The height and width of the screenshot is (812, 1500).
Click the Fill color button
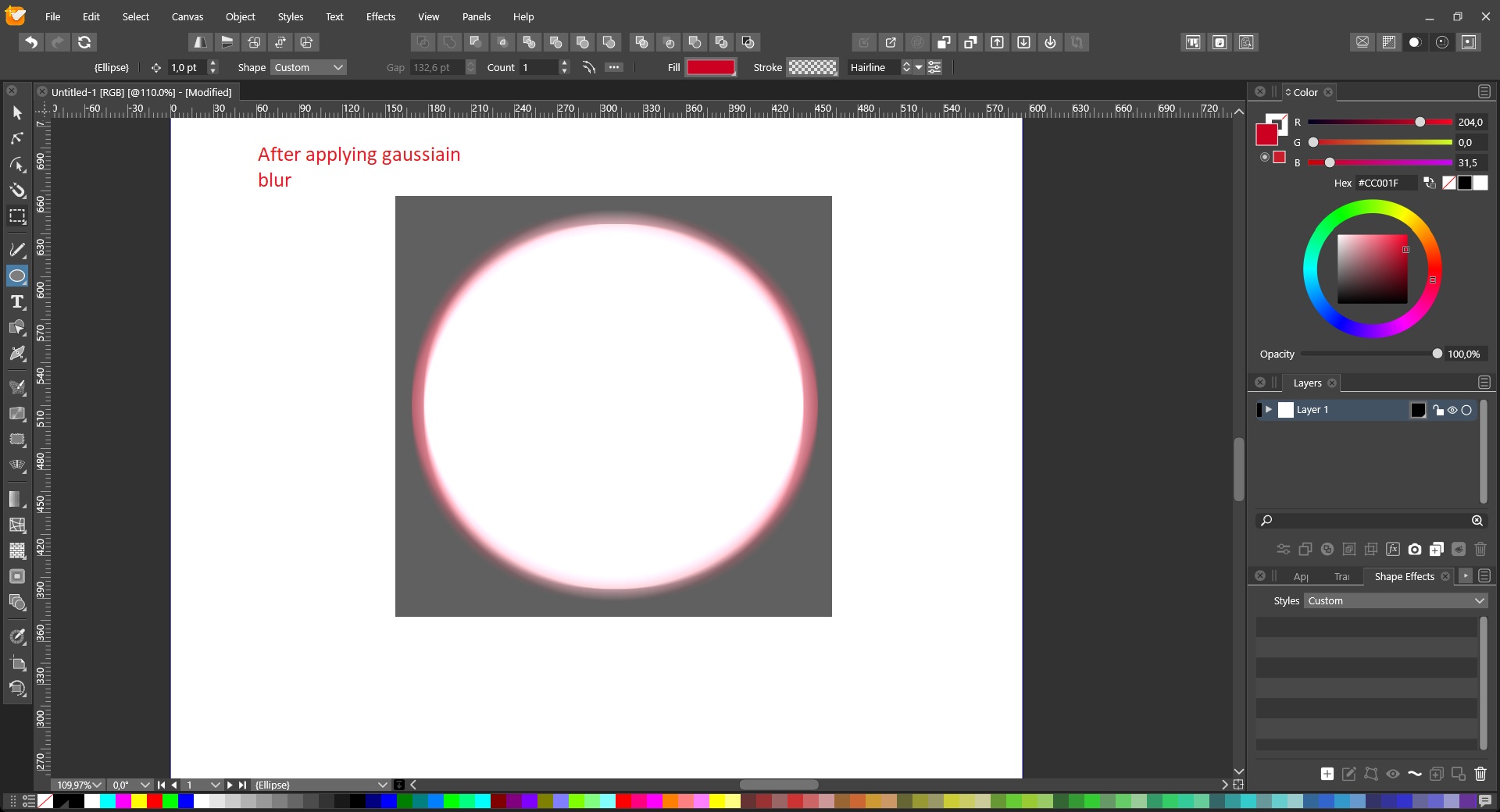[x=710, y=68]
